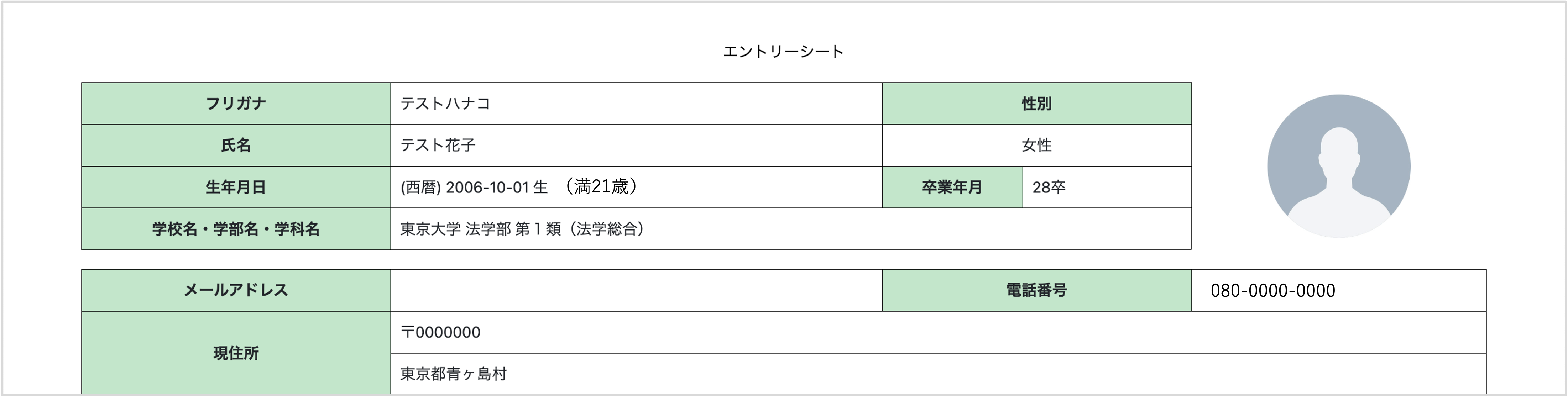Click the phone number 080-0000-0000

1273,291
